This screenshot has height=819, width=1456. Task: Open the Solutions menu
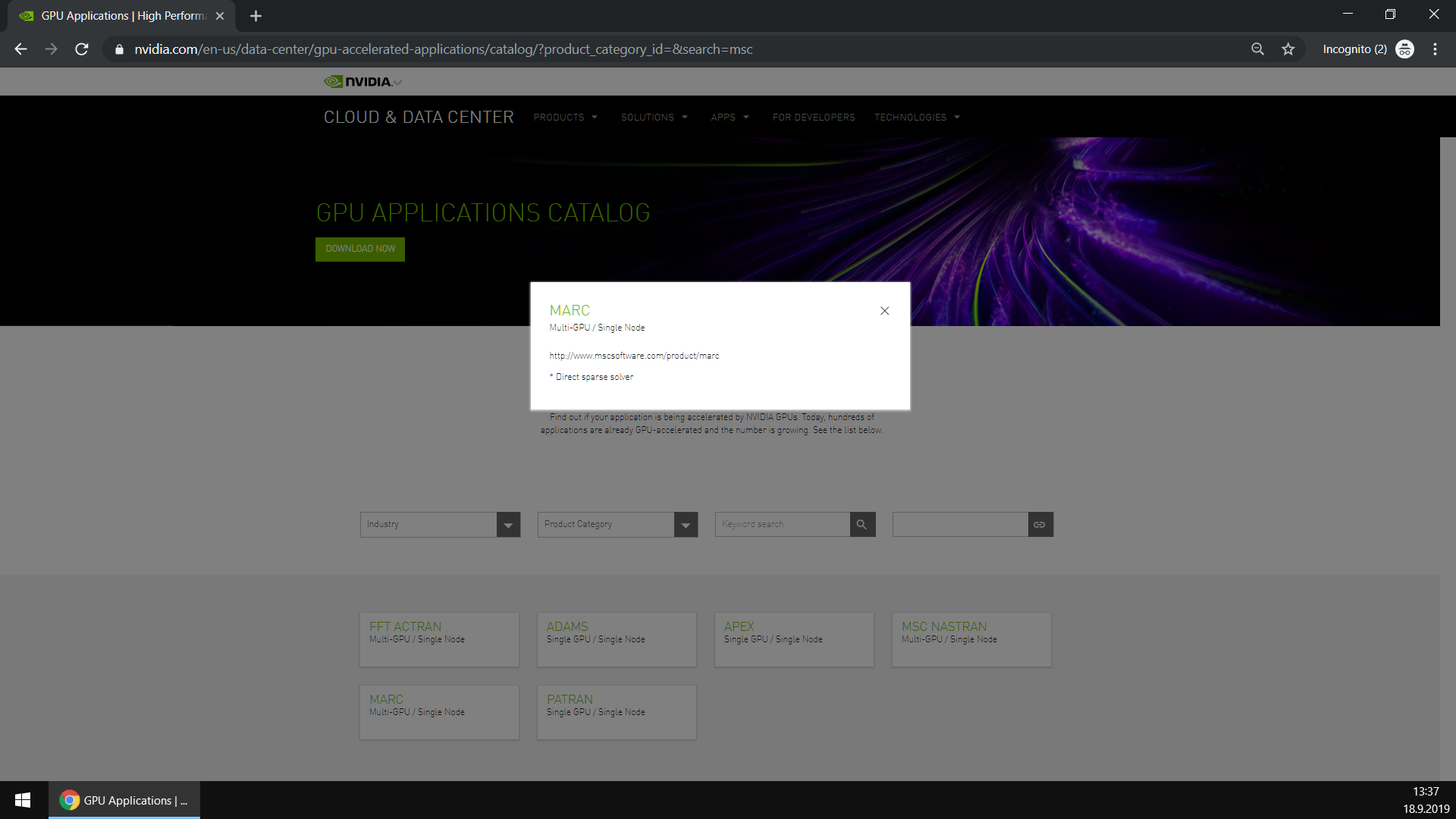(x=654, y=118)
